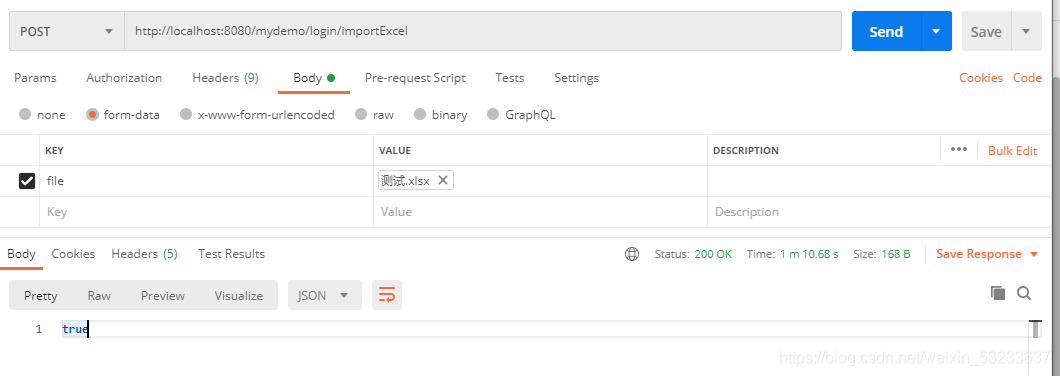Click the true response value

pyautogui.click(x=74, y=329)
